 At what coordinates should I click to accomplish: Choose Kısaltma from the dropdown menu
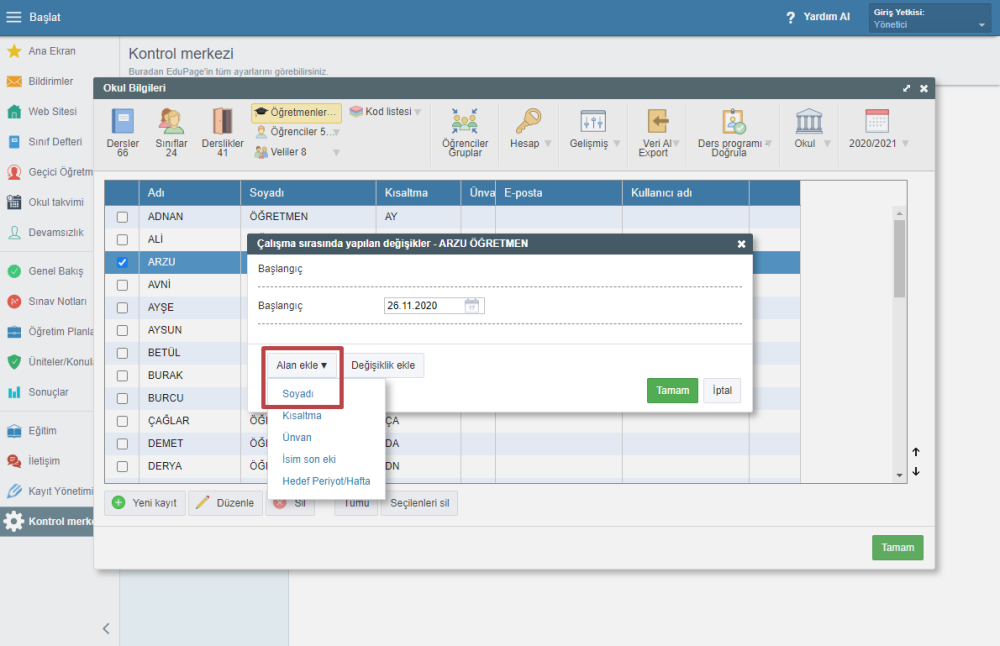click(302, 416)
